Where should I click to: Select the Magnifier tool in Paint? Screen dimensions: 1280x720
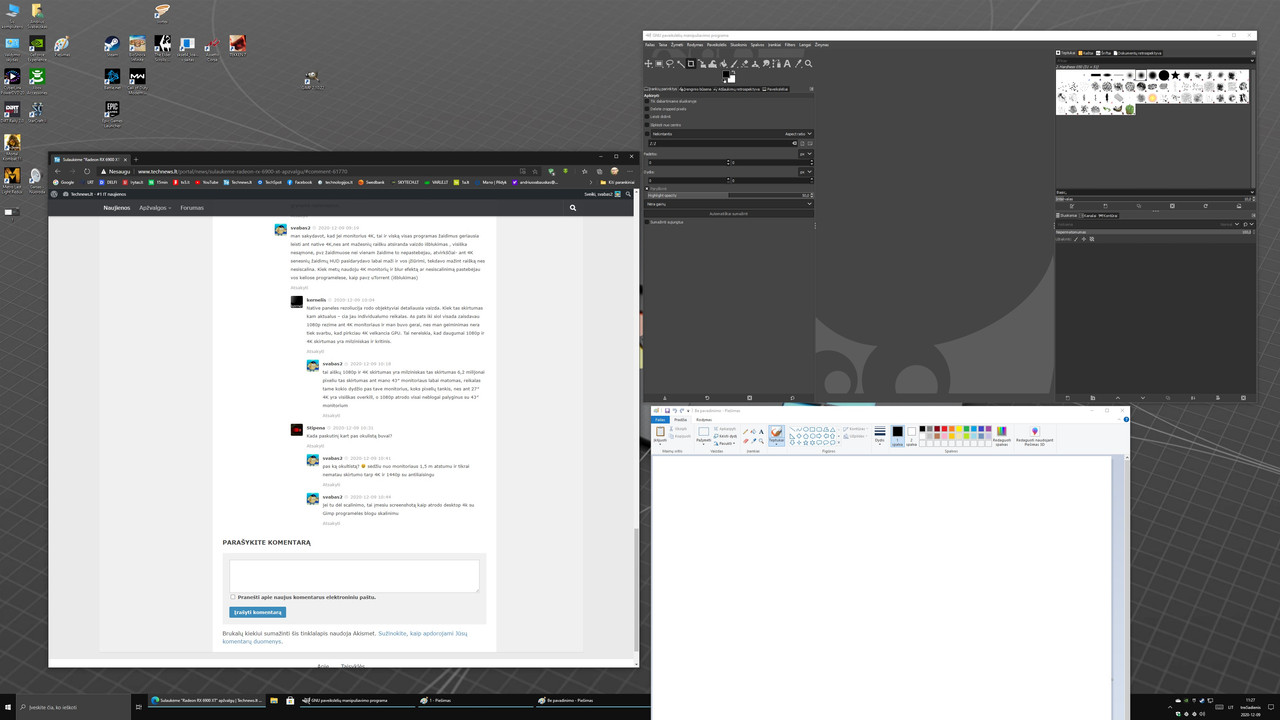click(761, 440)
